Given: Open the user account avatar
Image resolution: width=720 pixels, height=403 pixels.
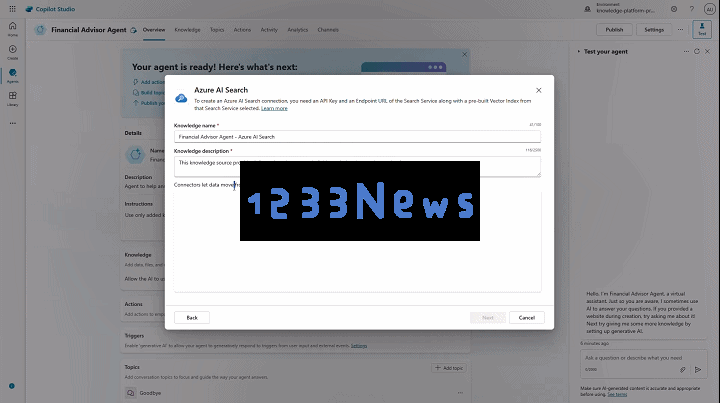Looking at the screenshot, I should click(x=709, y=9).
